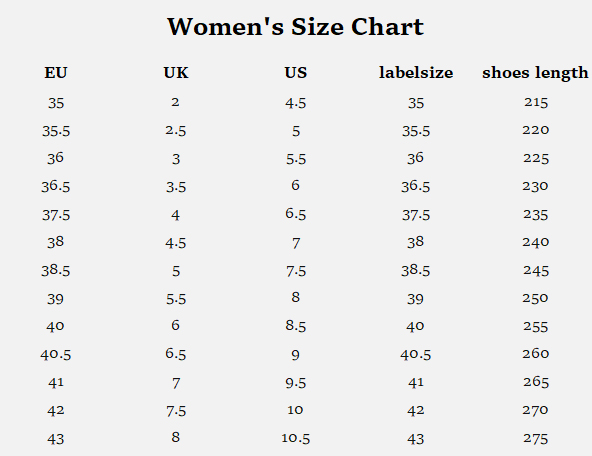Select US size 5.5 cell
The image size is (592, 456).
[296, 159]
